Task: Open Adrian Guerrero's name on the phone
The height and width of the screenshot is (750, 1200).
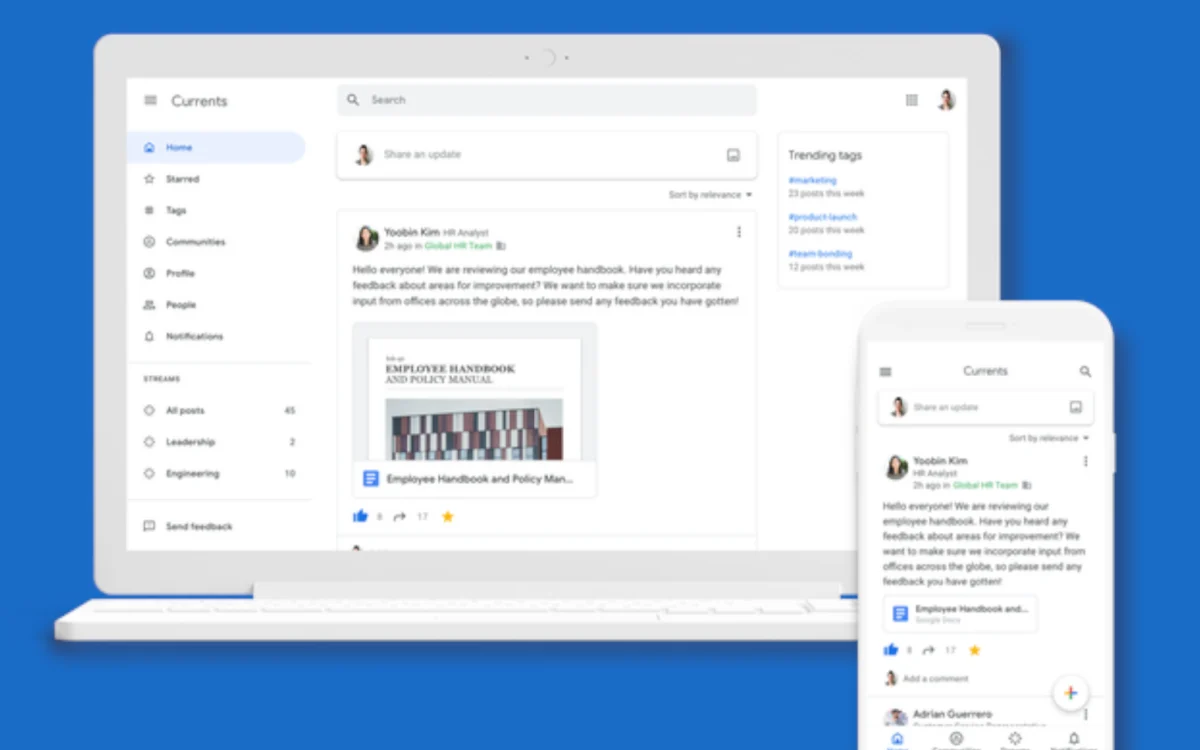Action: [x=953, y=714]
